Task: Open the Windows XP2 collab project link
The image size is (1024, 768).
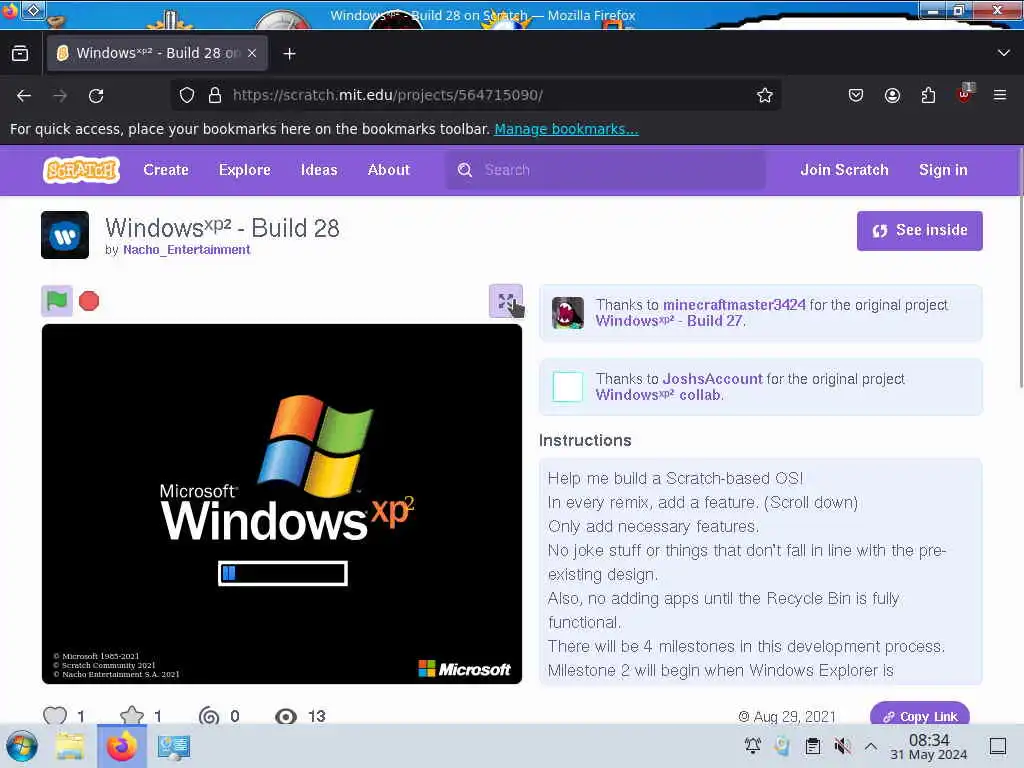Action: 658,395
